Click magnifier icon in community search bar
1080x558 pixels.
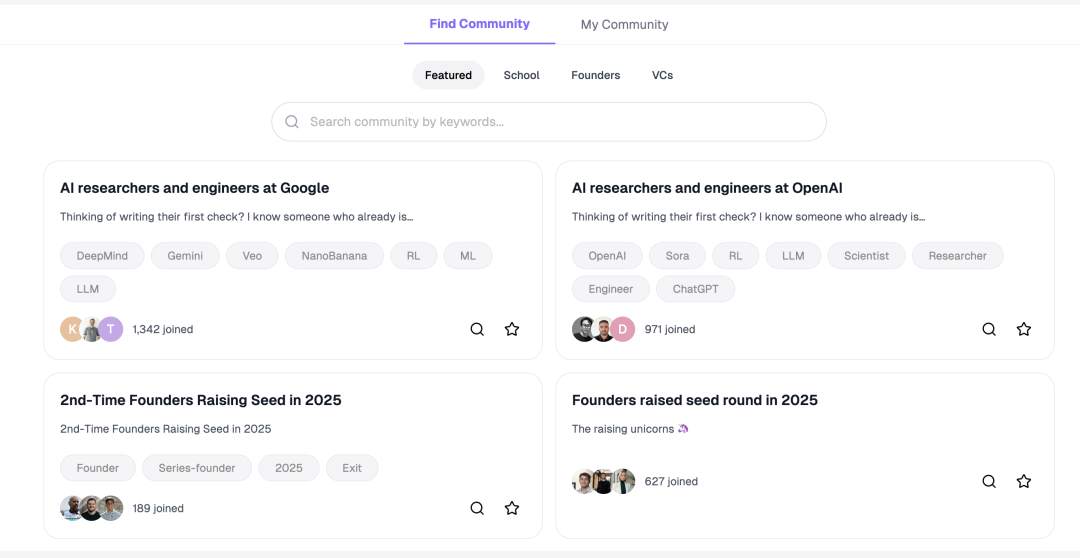[292, 122]
